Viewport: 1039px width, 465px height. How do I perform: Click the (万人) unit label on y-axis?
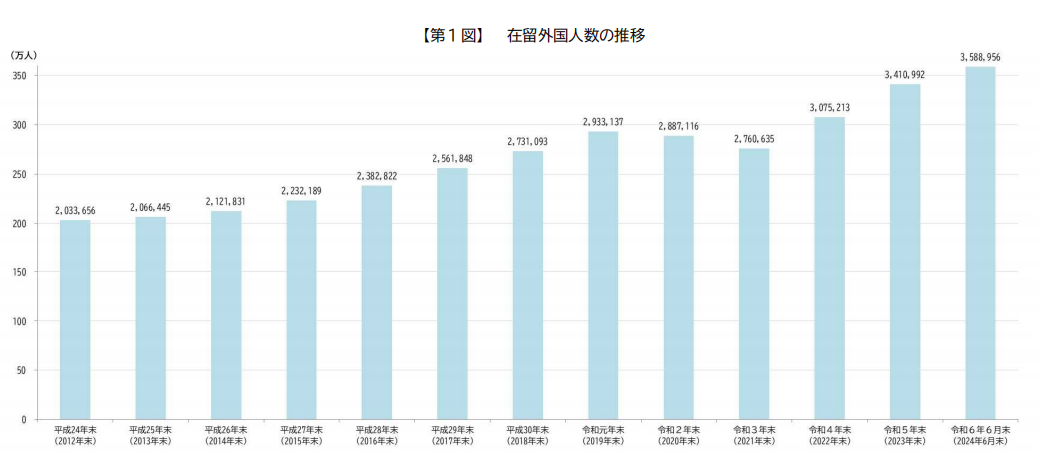pos(24,55)
